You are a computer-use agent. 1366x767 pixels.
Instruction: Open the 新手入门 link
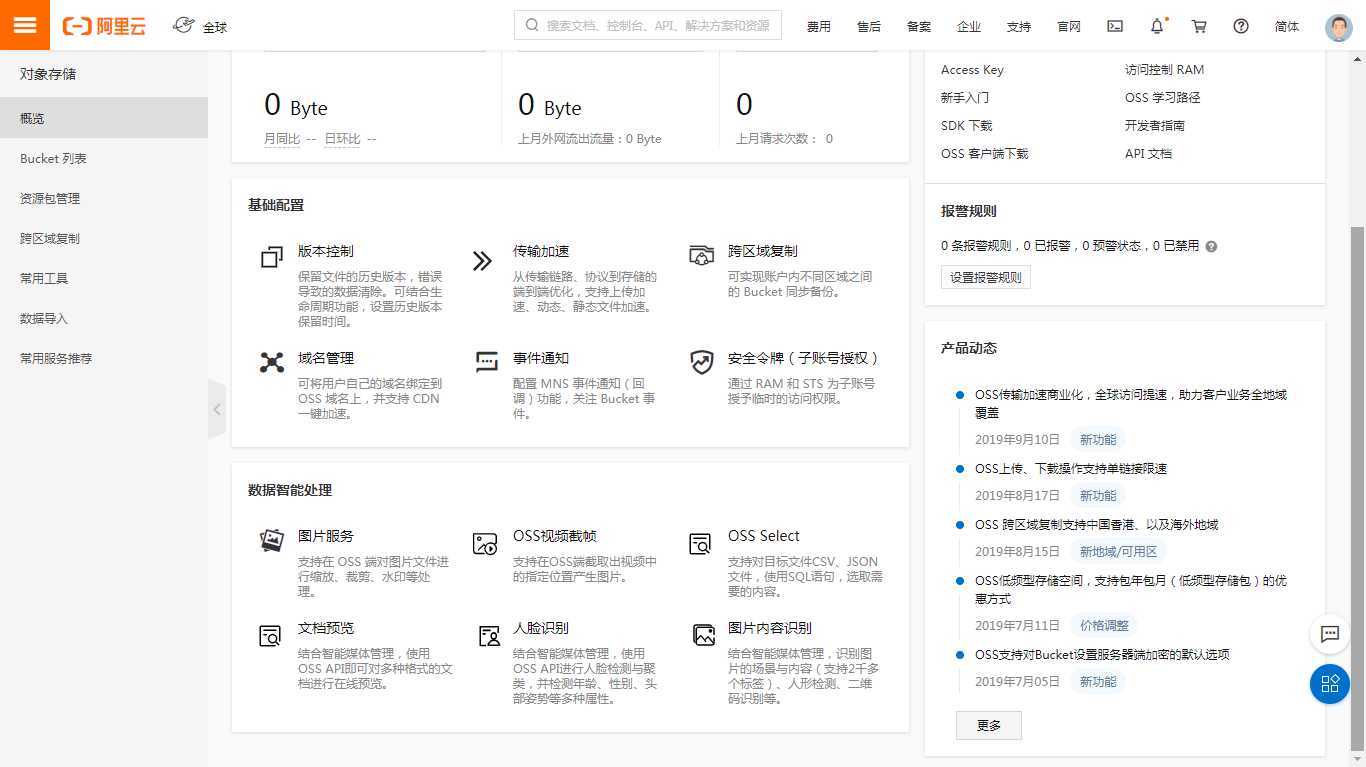(x=965, y=98)
